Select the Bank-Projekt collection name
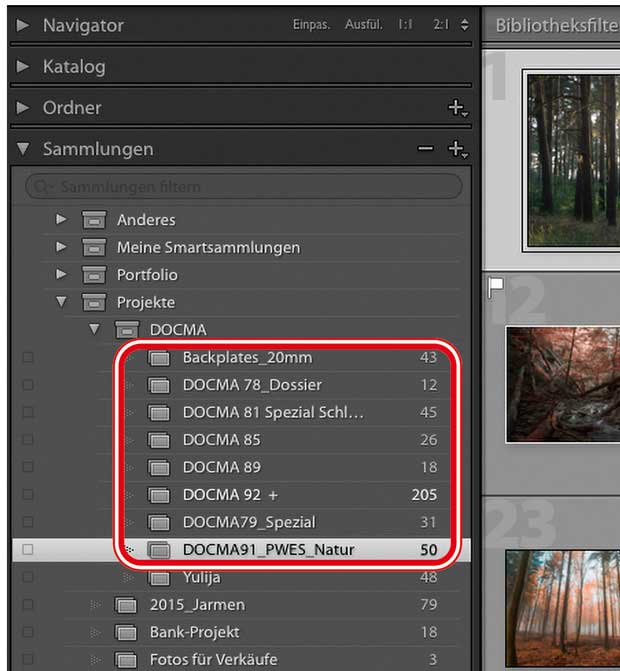620x671 pixels. tap(194, 632)
